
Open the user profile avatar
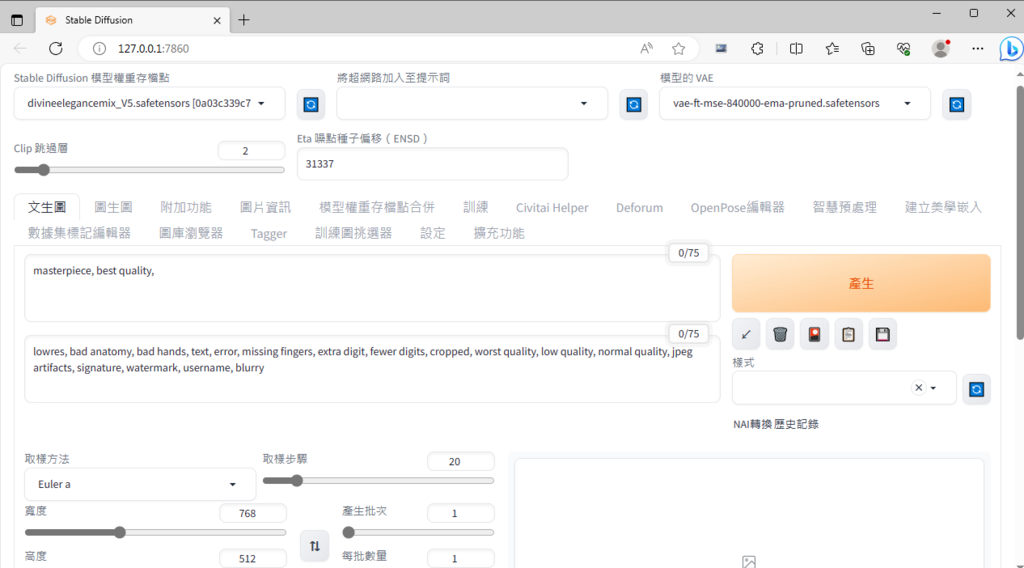tap(941, 48)
